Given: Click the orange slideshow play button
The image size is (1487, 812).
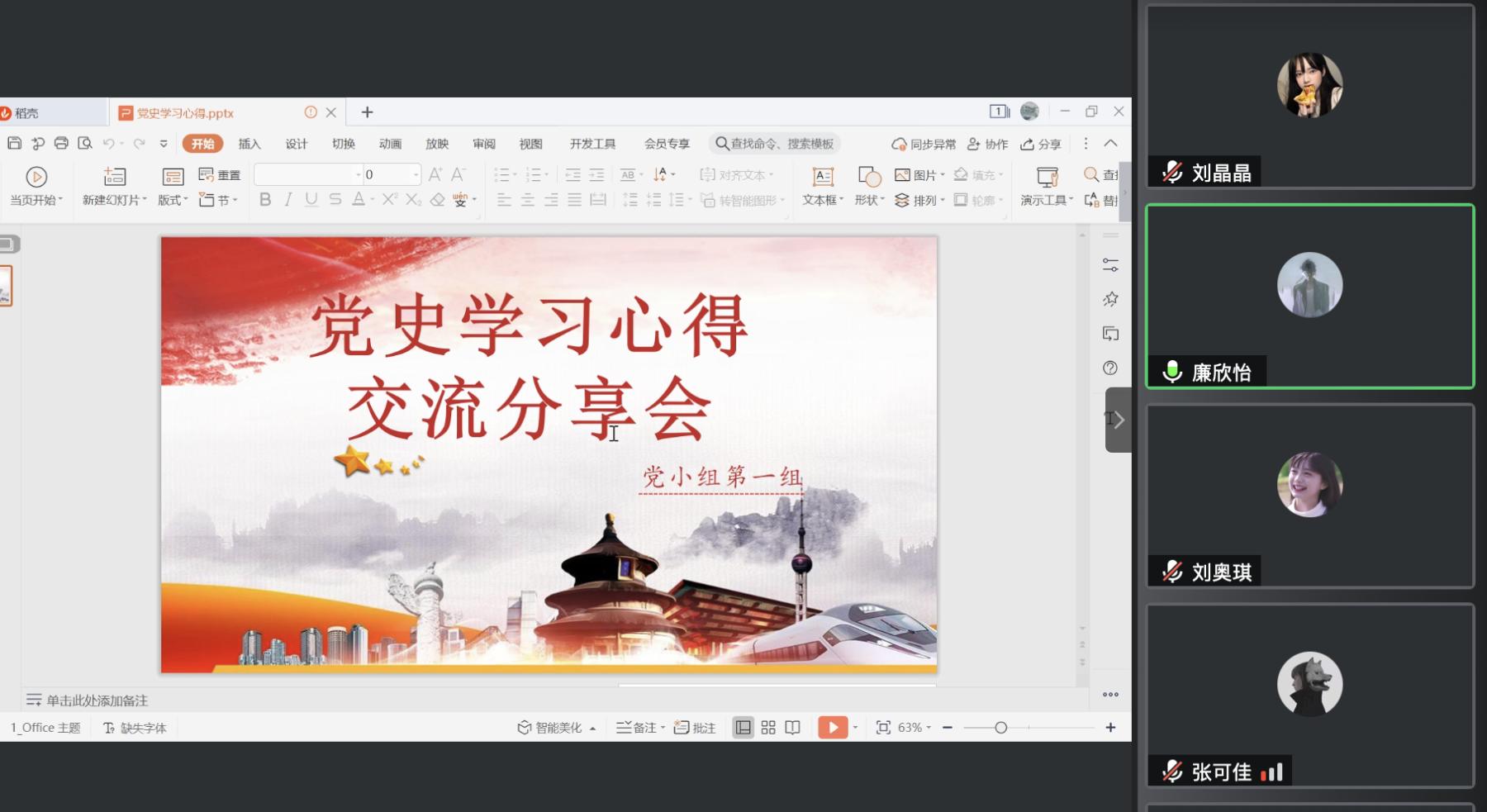Looking at the screenshot, I should click(x=833, y=727).
